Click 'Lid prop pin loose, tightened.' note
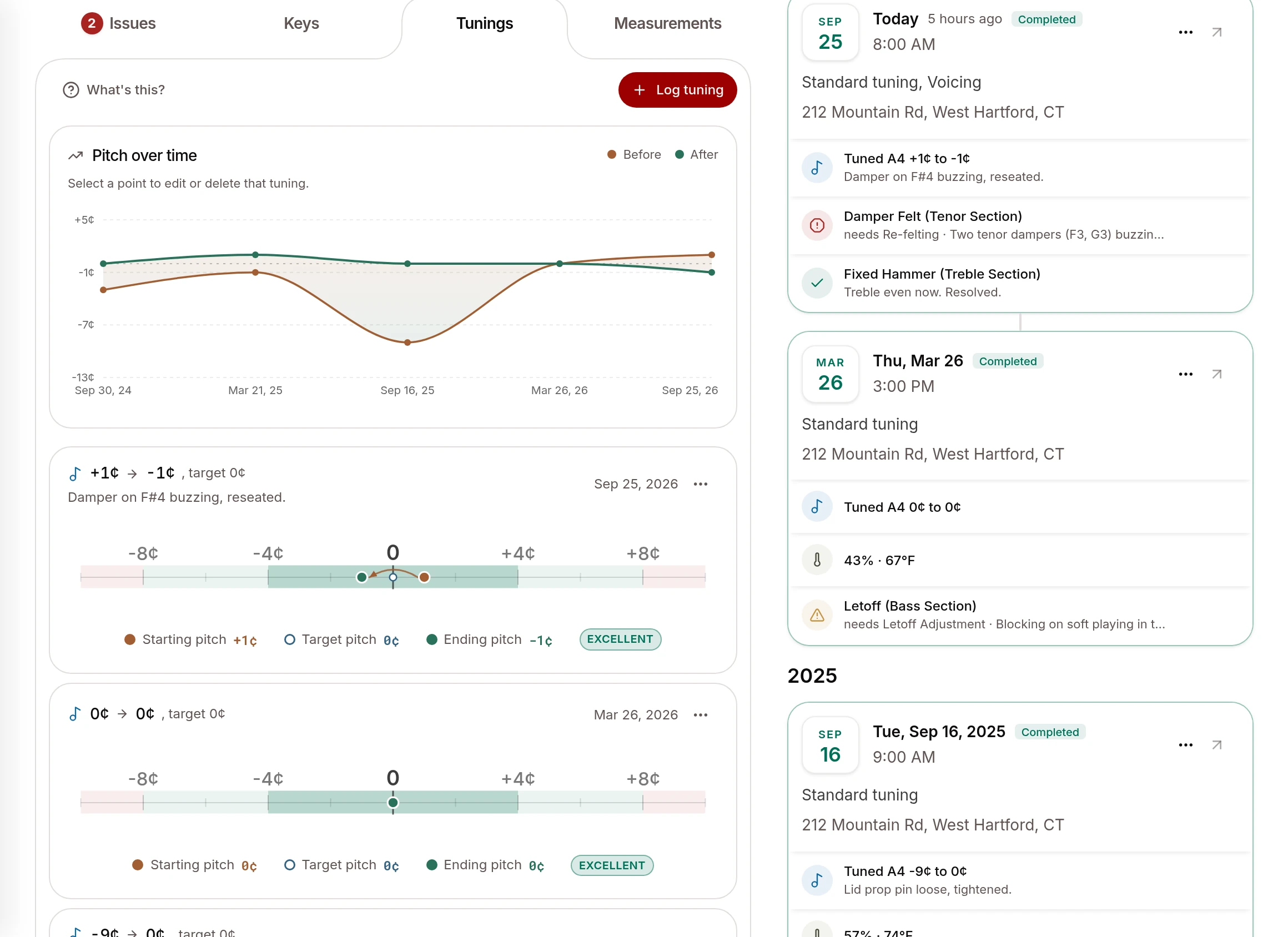Image resolution: width=1288 pixels, height=937 pixels. pyautogui.click(x=927, y=889)
